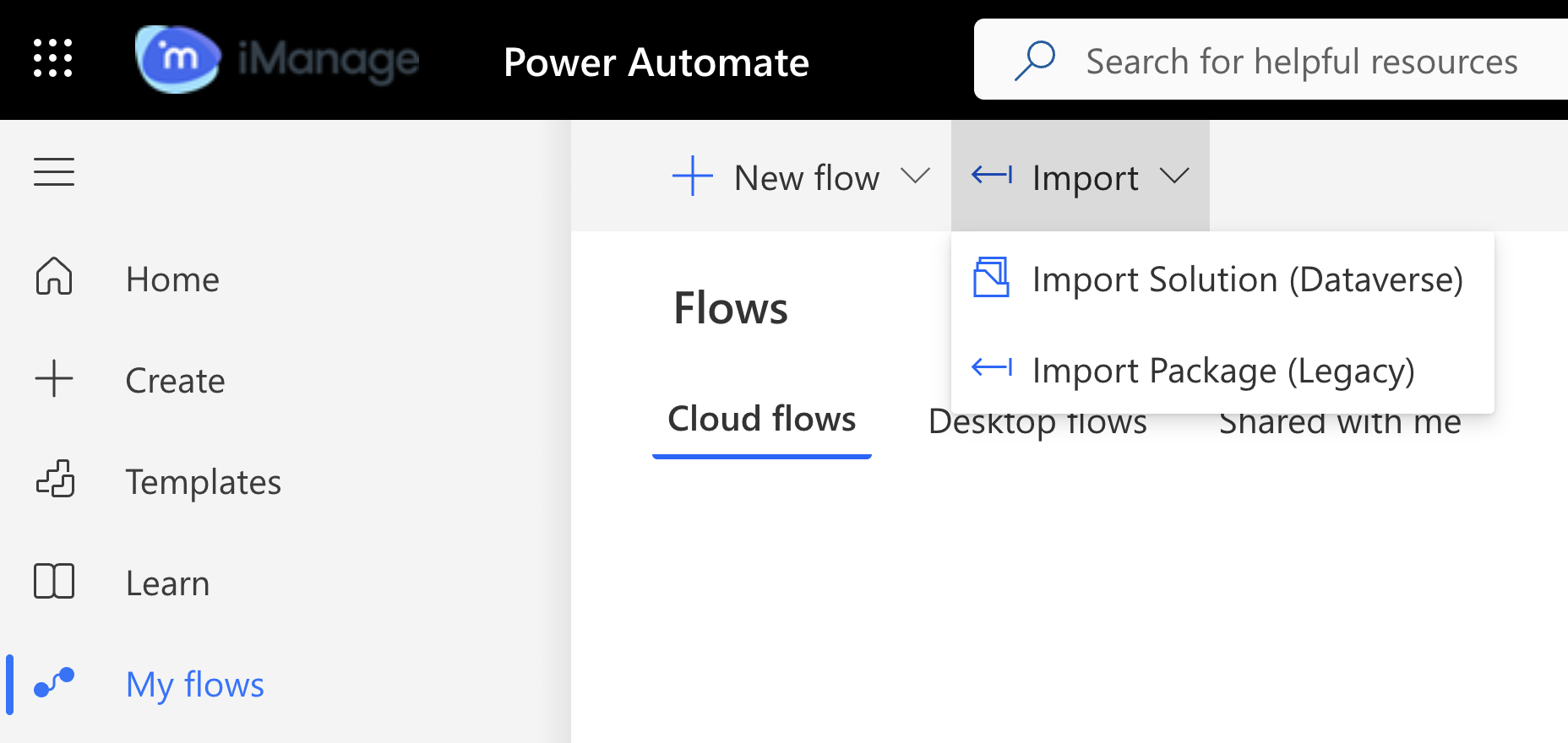
Task: Click the search magnifier icon
Action: pyautogui.click(x=1035, y=61)
